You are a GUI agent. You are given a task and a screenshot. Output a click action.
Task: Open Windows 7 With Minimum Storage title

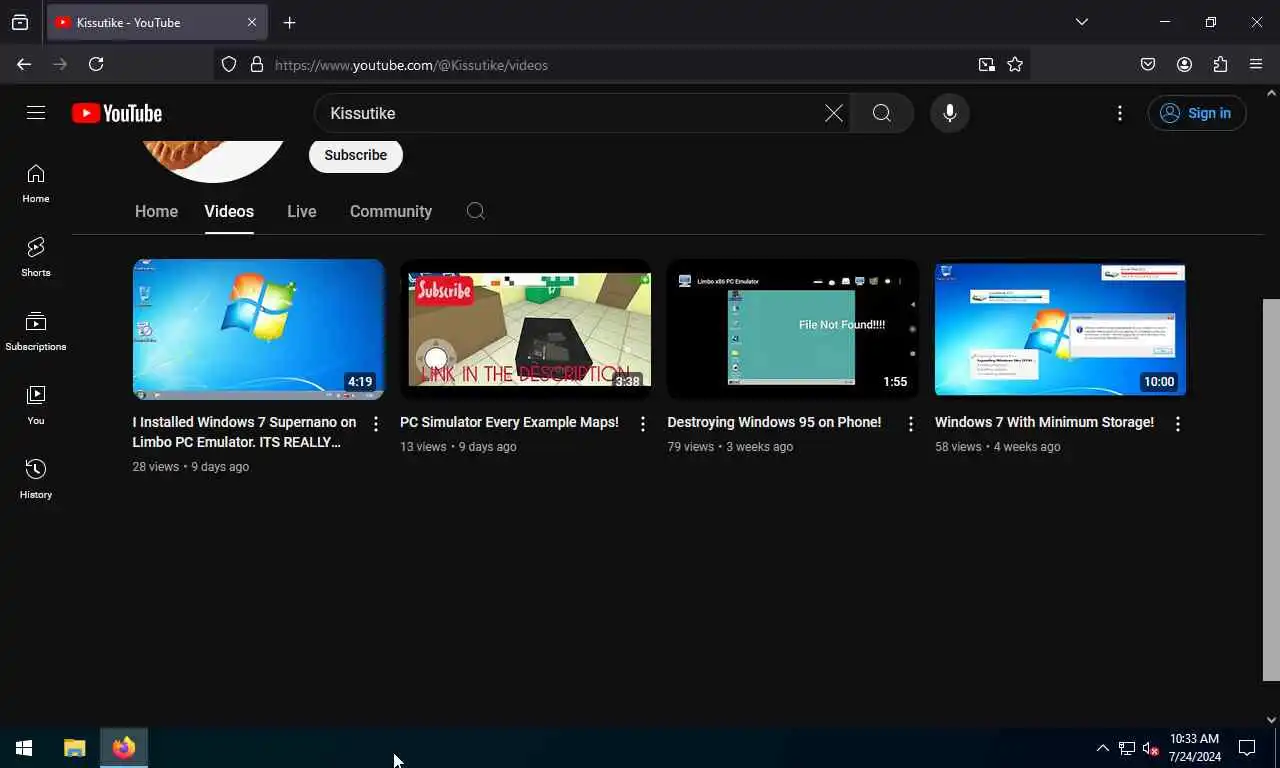pos(1044,422)
